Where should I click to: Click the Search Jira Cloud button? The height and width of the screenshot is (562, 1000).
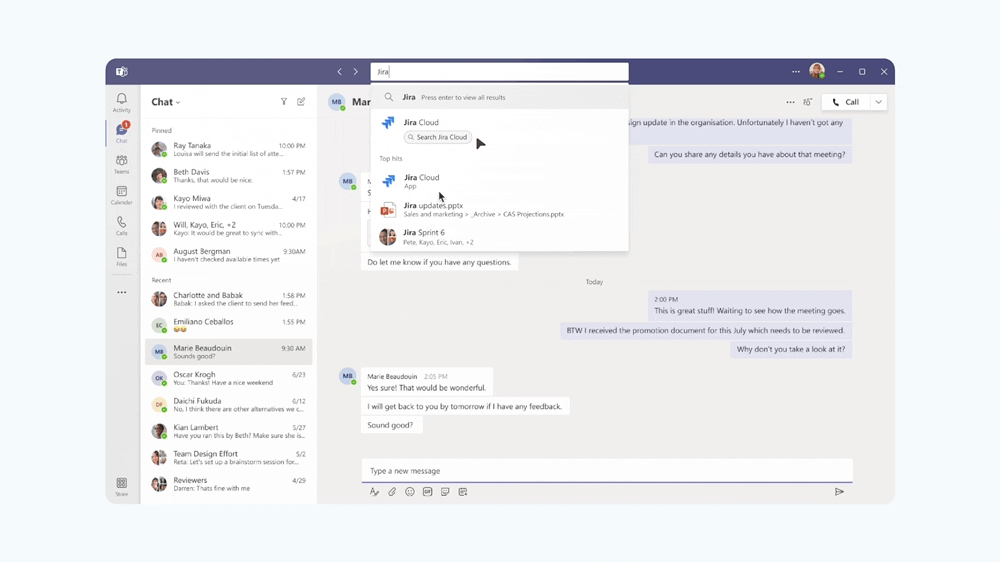438,137
